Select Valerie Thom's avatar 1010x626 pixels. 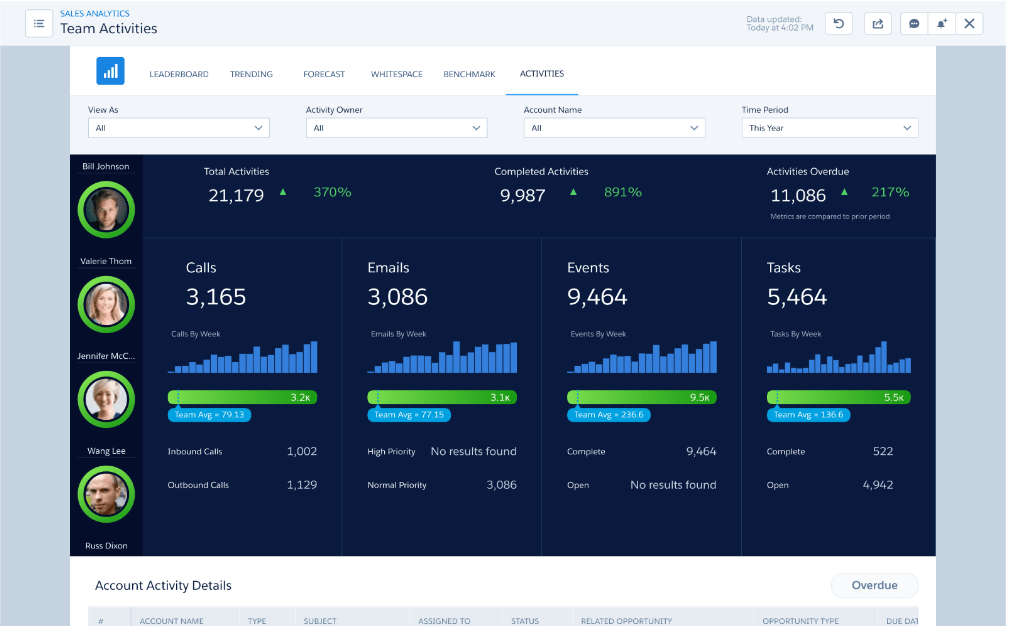pyautogui.click(x=106, y=304)
